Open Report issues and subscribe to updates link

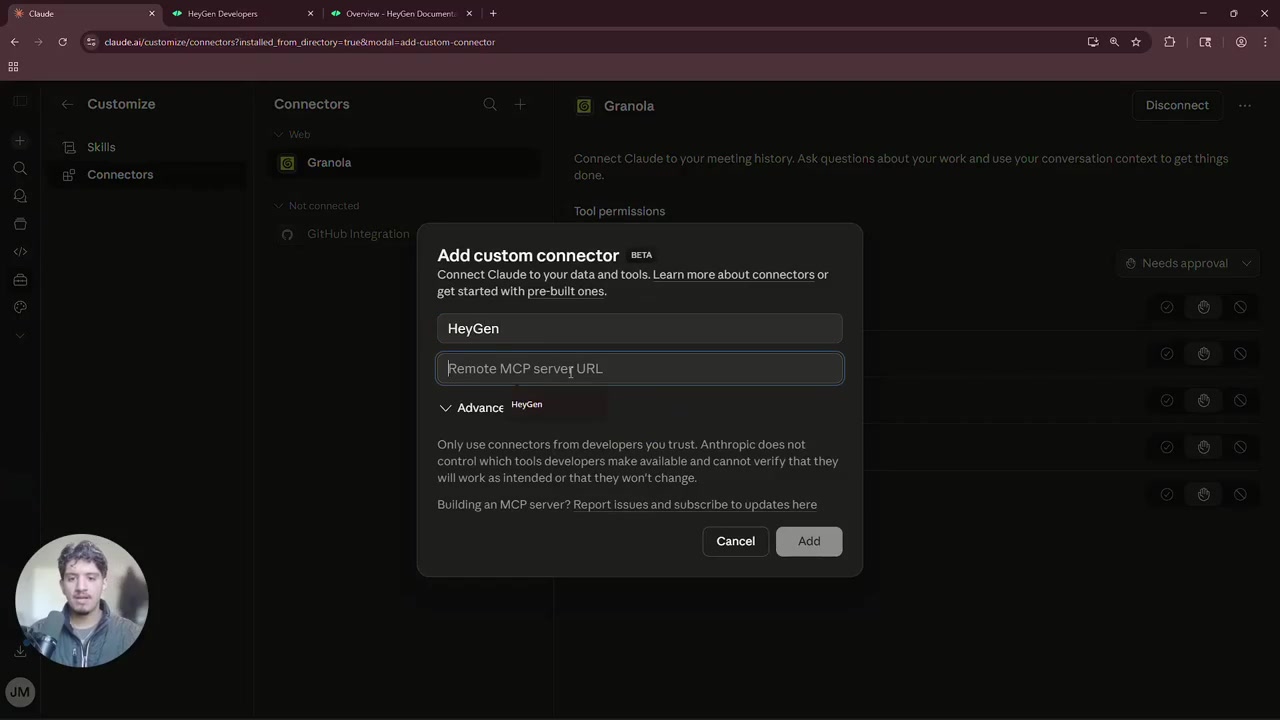[x=695, y=505]
